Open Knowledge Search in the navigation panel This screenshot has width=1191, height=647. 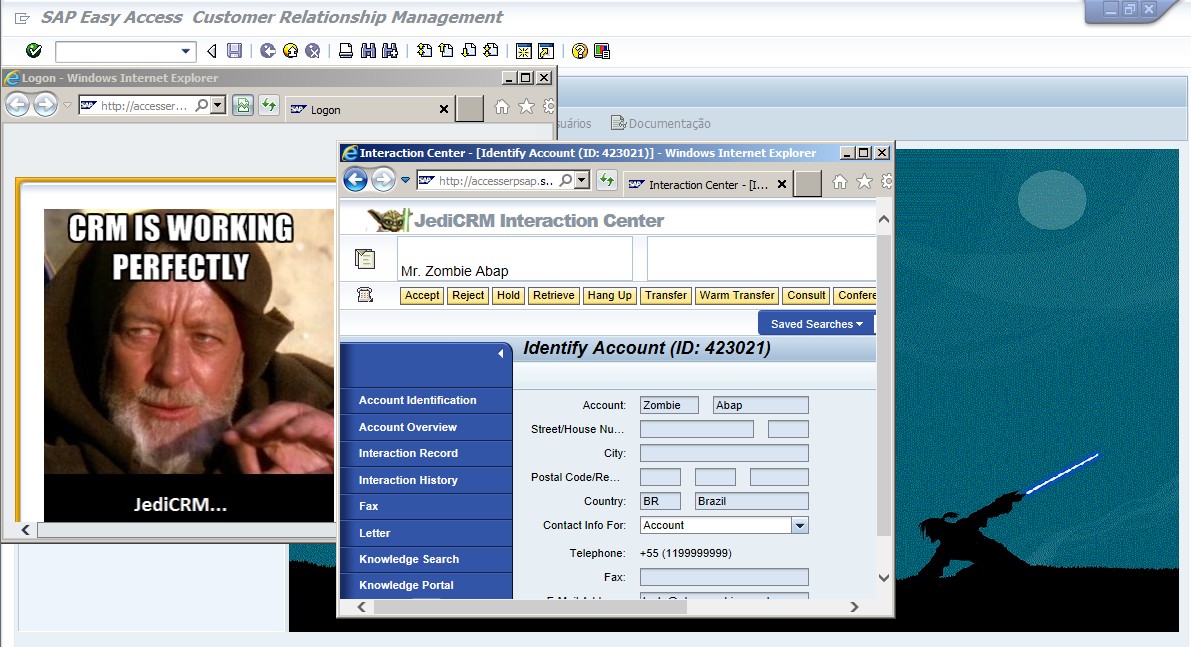(x=409, y=559)
